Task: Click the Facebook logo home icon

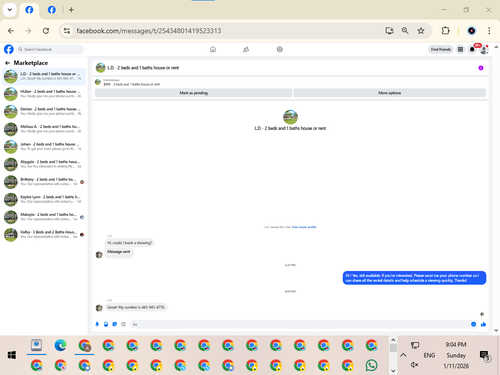Action: pyautogui.click(x=9, y=49)
